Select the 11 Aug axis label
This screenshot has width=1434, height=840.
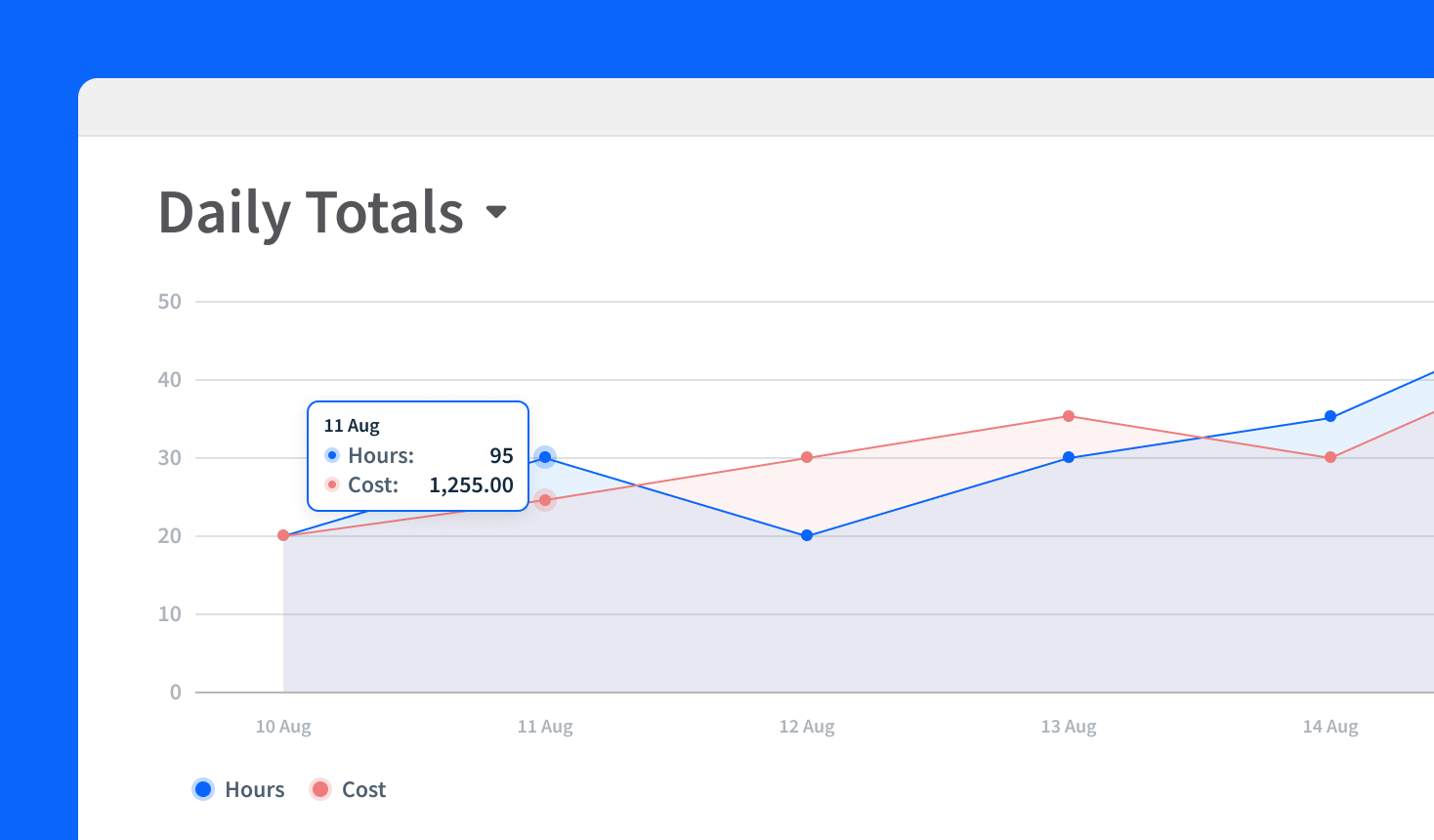pos(544,726)
